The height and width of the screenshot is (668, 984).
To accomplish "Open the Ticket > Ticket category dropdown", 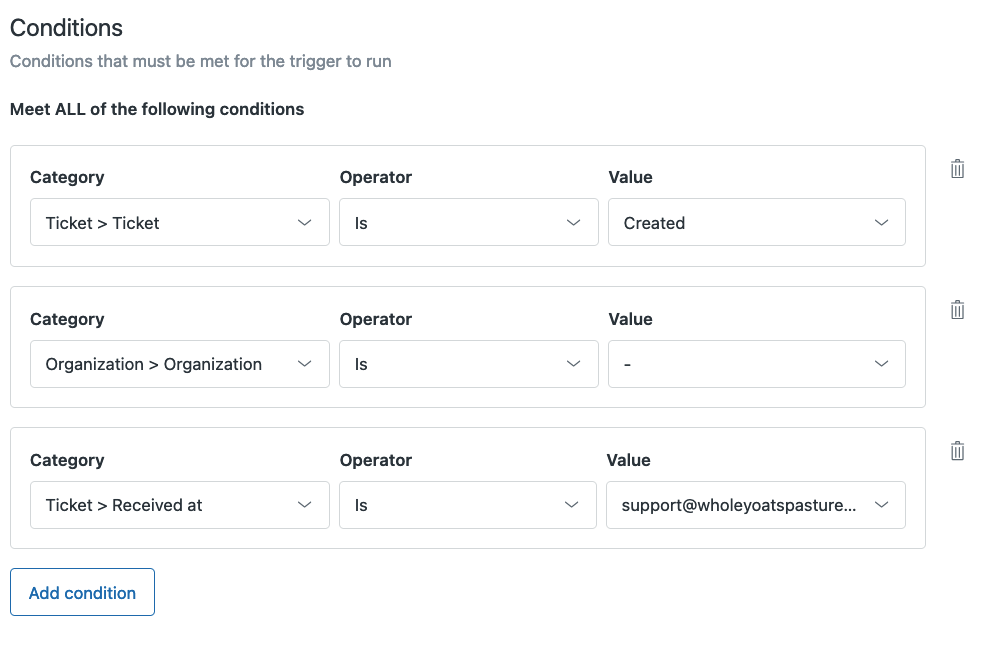I will tap(180, 223).
